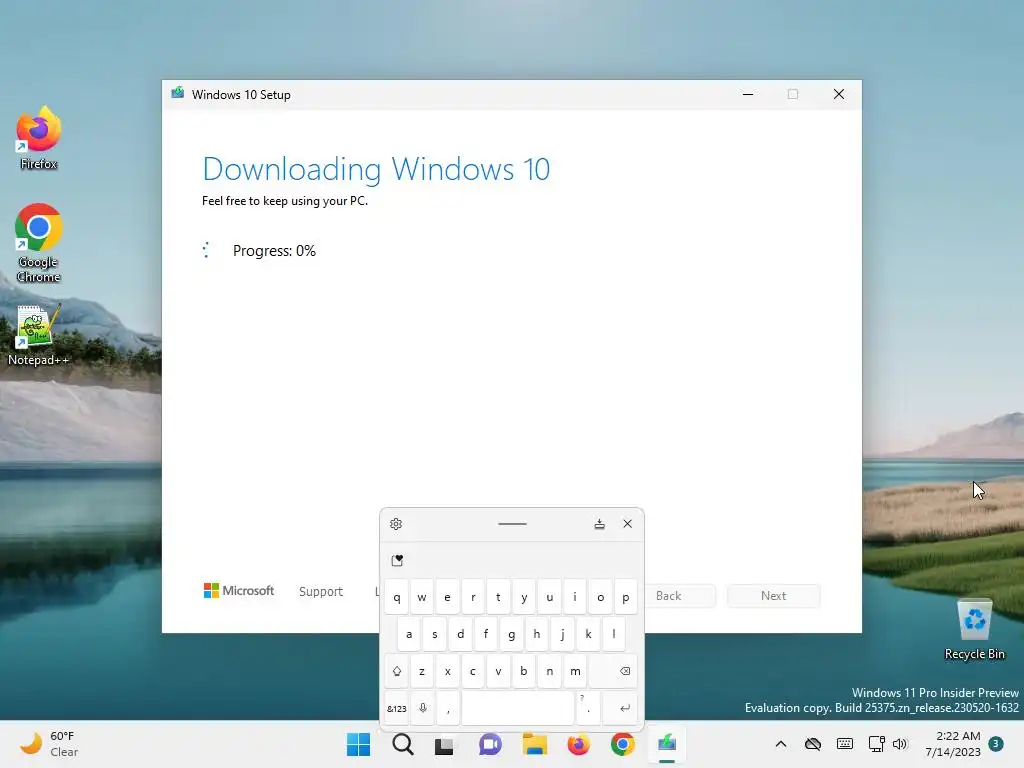This screenshot has width=1024, height=768.
Task: Tap the &123 symbols key
Action: (x=396, y=708)
